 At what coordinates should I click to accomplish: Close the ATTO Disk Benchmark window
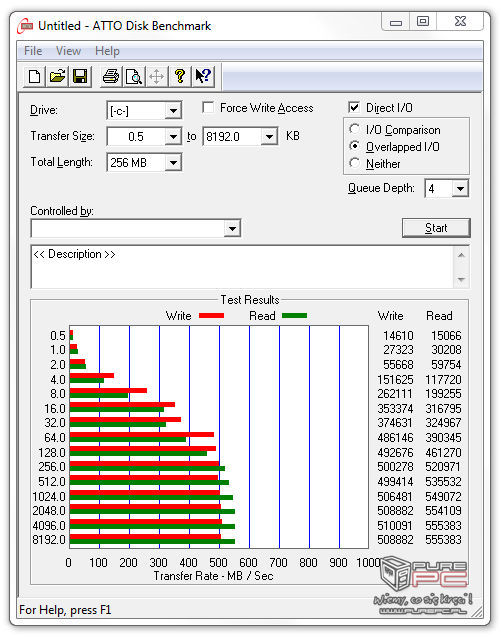(460, 22)
